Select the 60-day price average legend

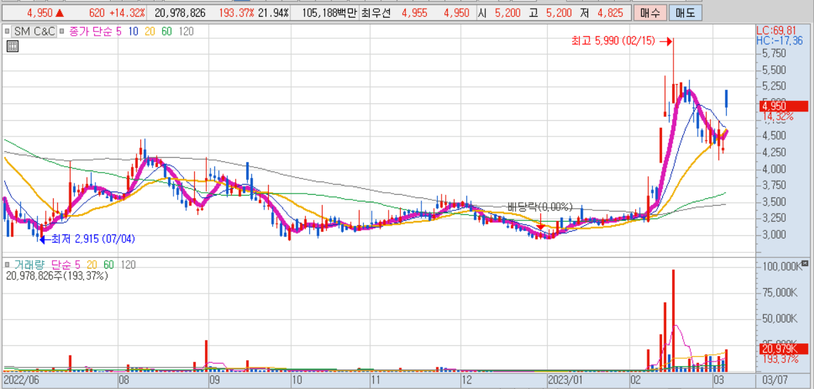pyautogui.click(x=167, y=32)
